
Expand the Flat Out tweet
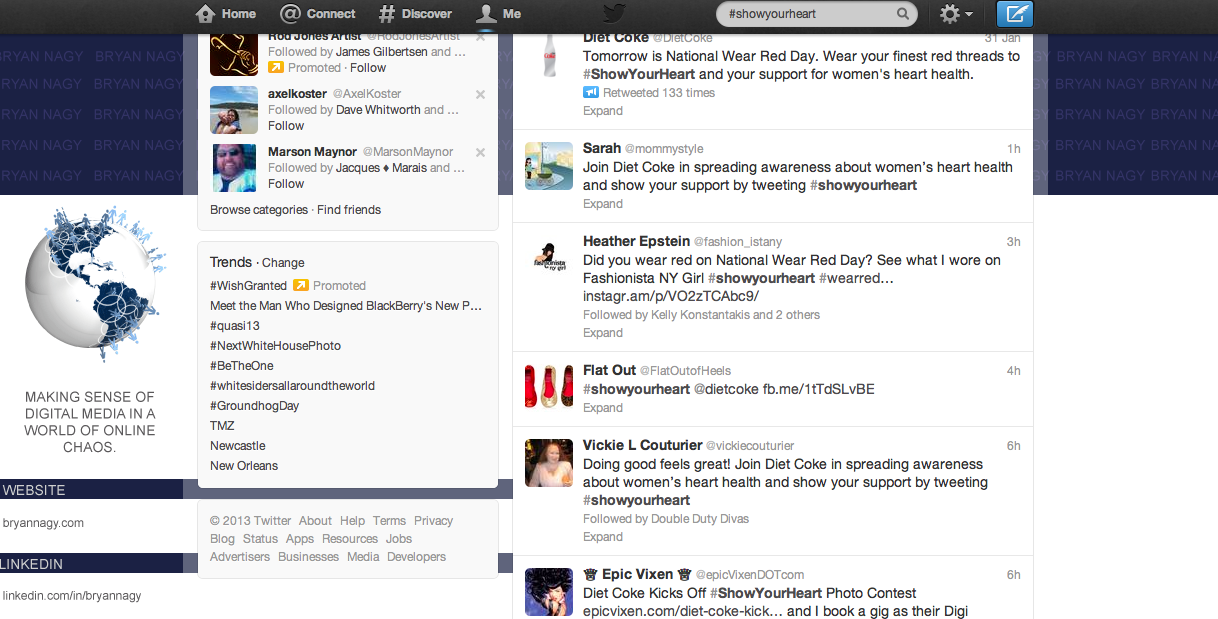click(603, 408)
